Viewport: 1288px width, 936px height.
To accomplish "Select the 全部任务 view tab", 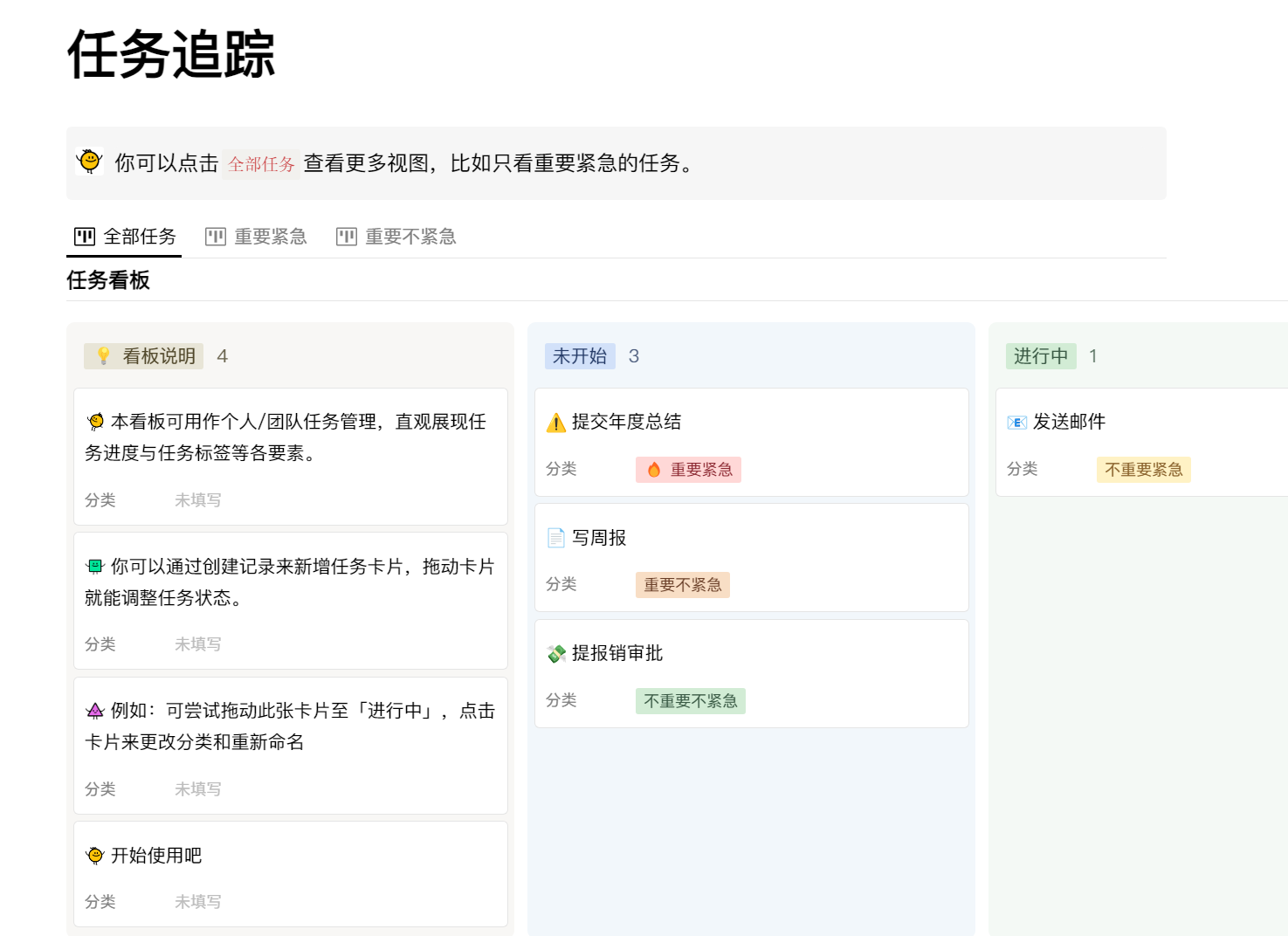I will pyautogui.click(x=125, y=237).
